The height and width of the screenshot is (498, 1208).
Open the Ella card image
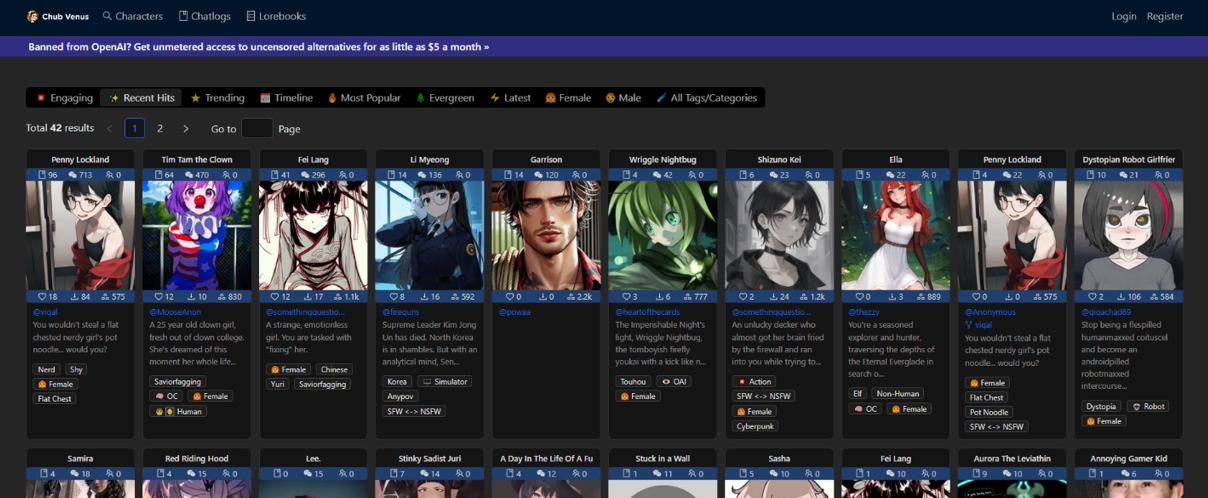(x=895, y=235)
